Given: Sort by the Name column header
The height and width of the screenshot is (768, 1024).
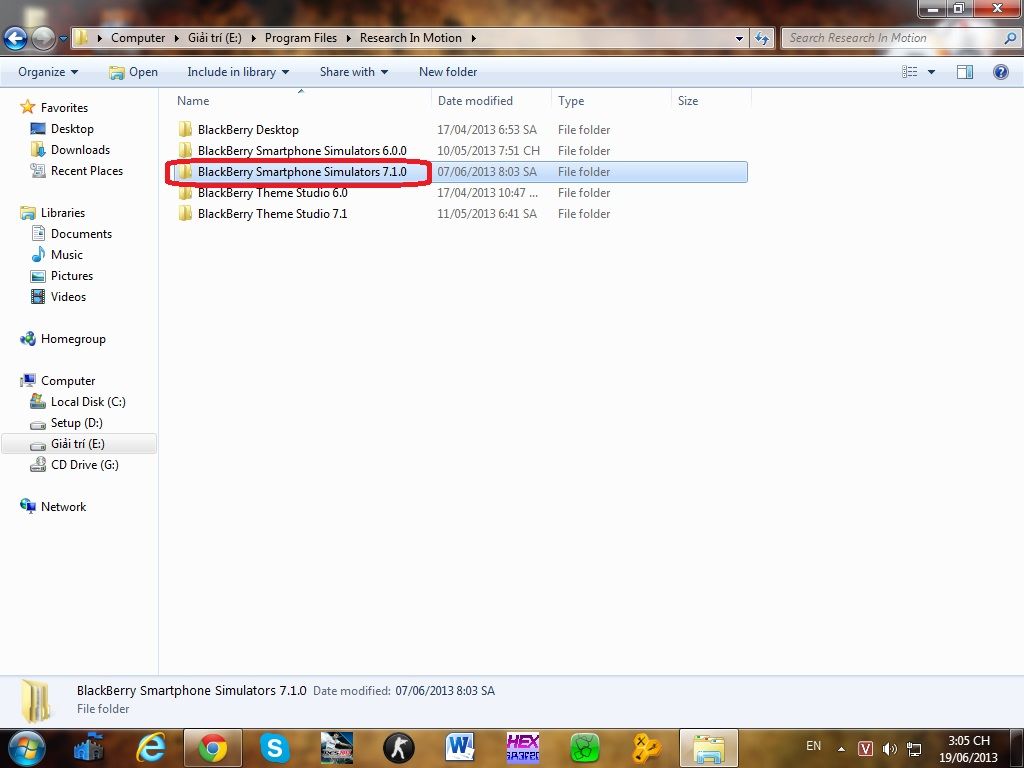Looking at the screenshot, I should [x=300, y=101].
